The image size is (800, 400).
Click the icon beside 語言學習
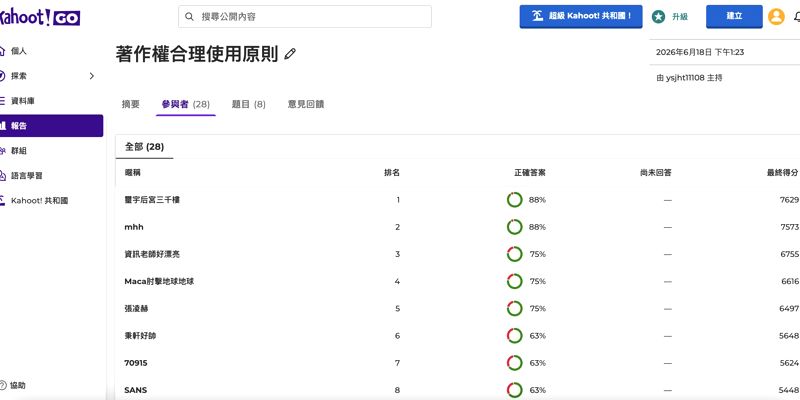[2, 176]
